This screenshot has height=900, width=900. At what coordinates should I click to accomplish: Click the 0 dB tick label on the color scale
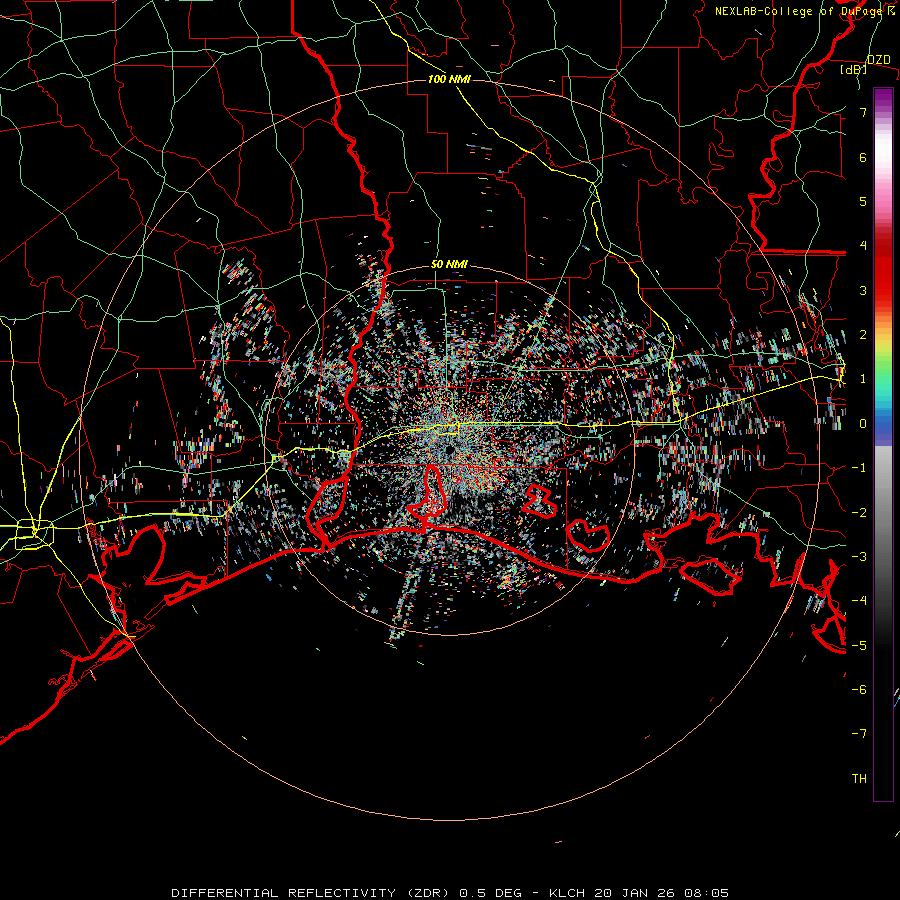pos(863,424)
